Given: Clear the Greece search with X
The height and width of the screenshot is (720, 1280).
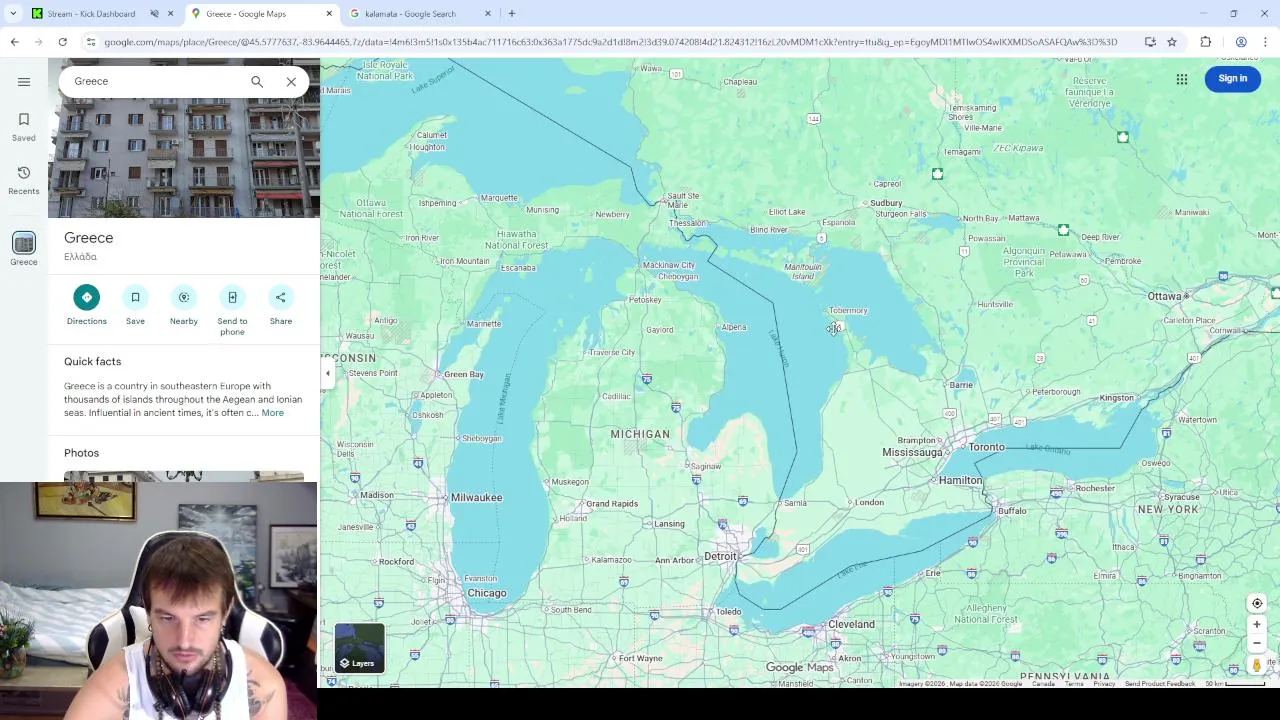Looking at the screenshot, I should [x=291, y=82].
